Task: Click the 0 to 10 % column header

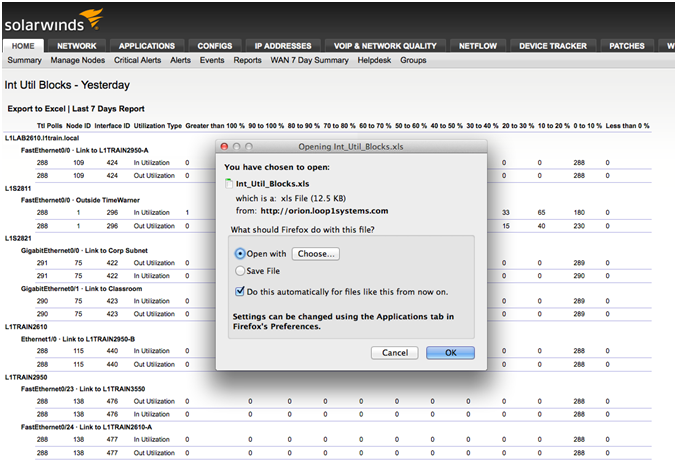Action: pos(588,126)
